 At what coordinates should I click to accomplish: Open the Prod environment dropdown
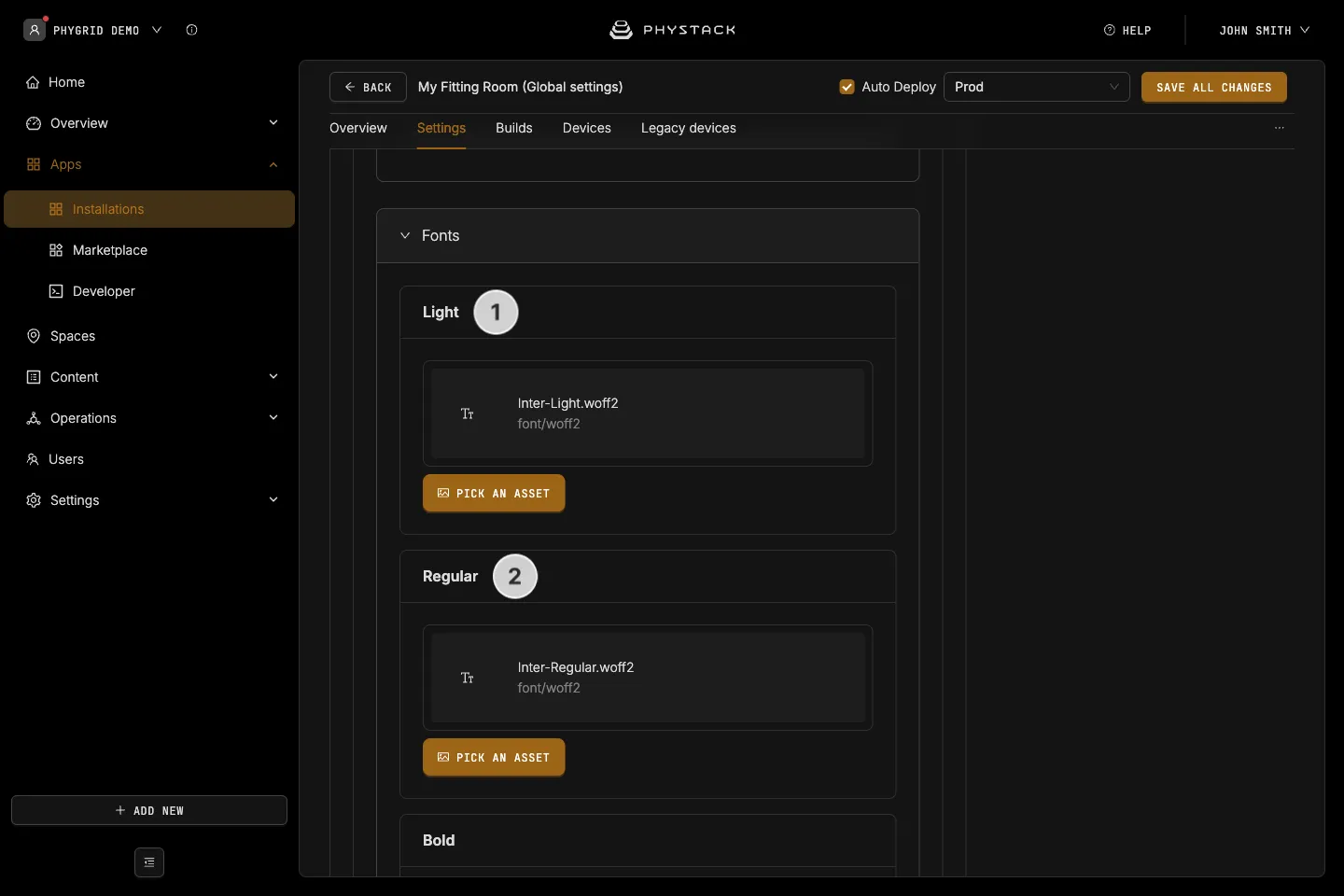click(1037, 87)
